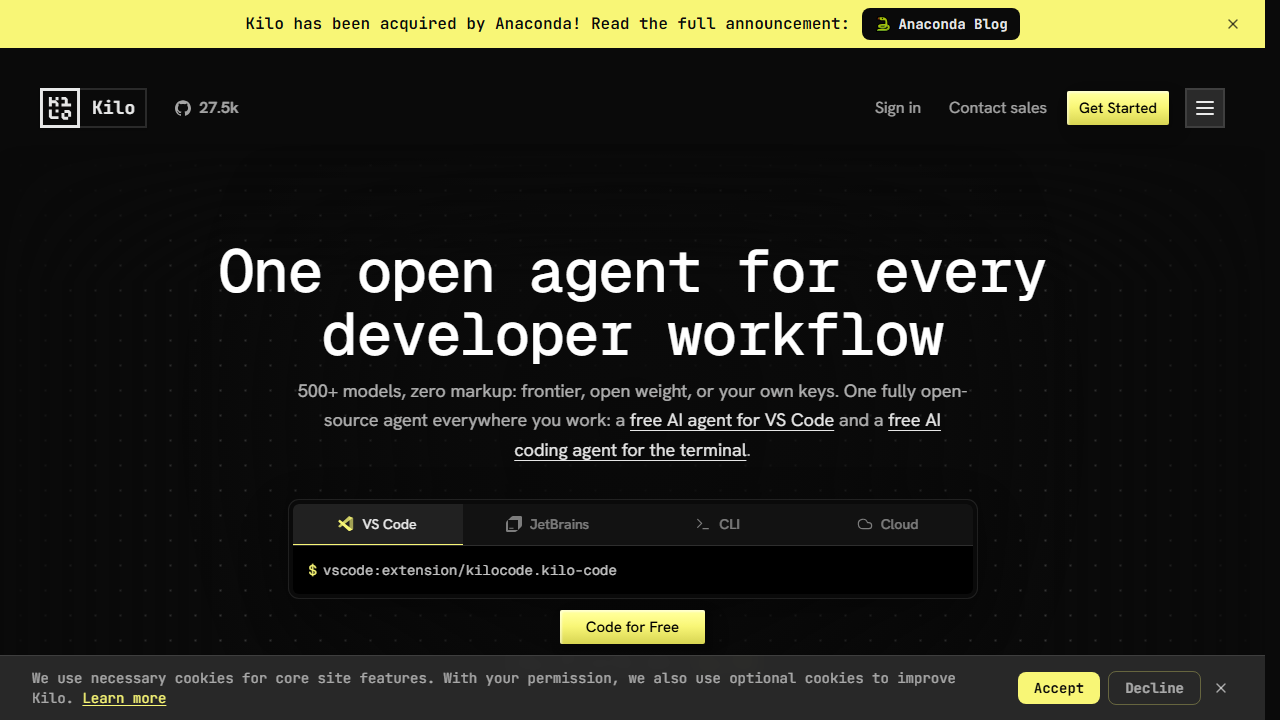Switch to the Cloud tab
This screenshot has width=1280, height=720.
(888, 524)
